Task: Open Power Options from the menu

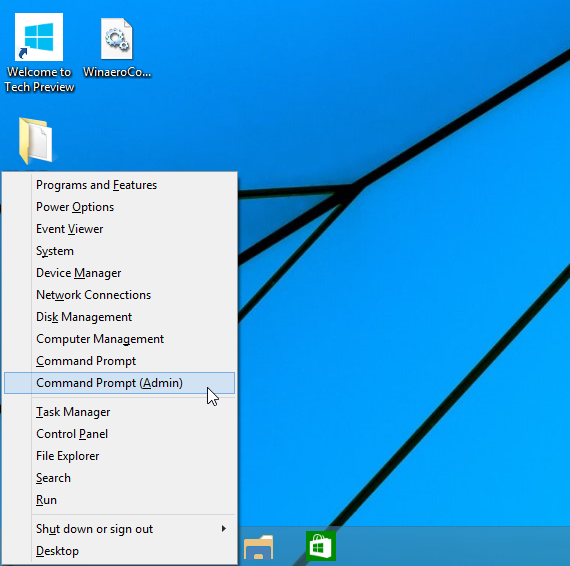Action: pos(119,207)
